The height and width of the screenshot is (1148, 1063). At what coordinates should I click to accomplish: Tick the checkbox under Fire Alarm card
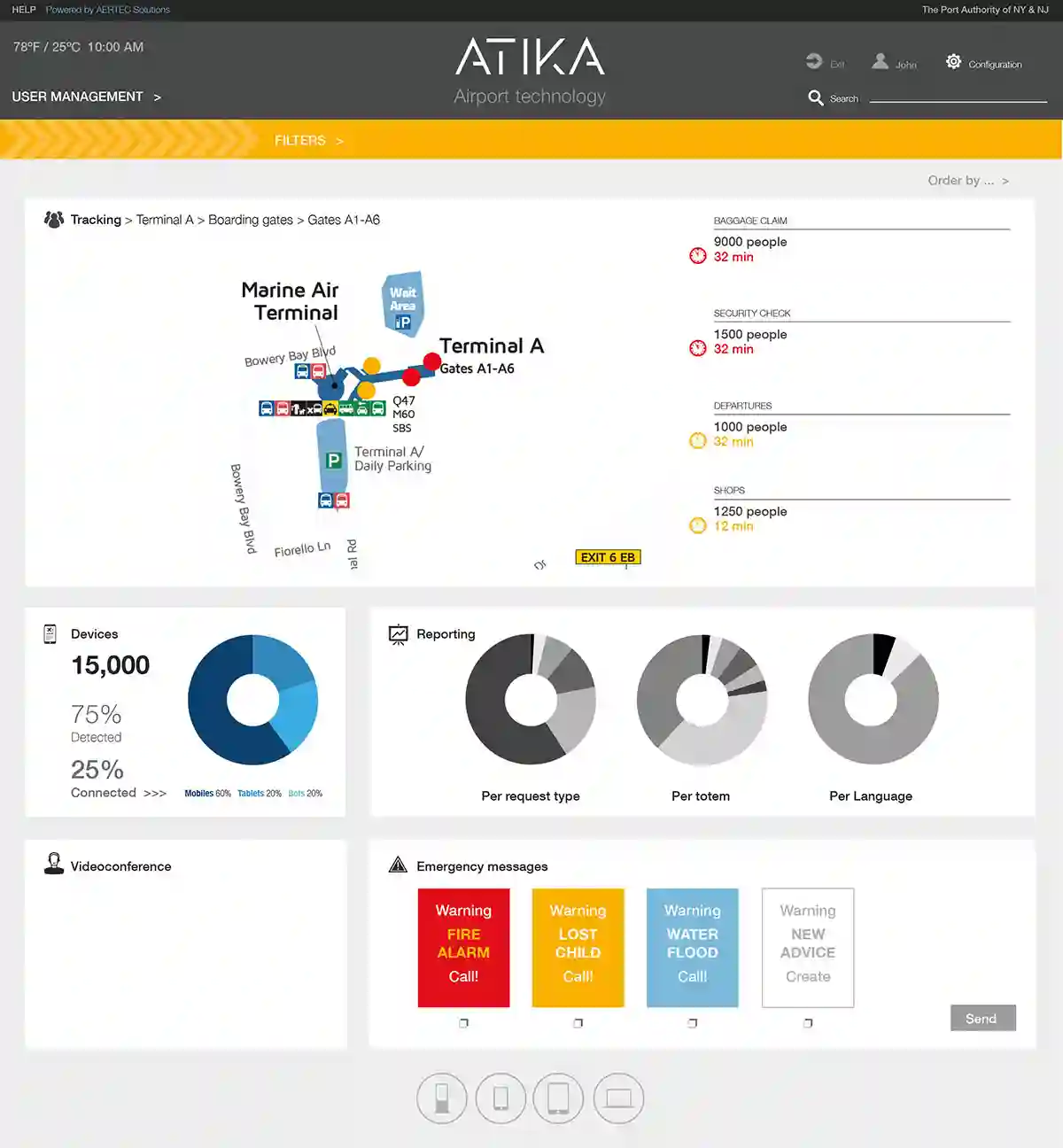click(x=463, y=1023)
